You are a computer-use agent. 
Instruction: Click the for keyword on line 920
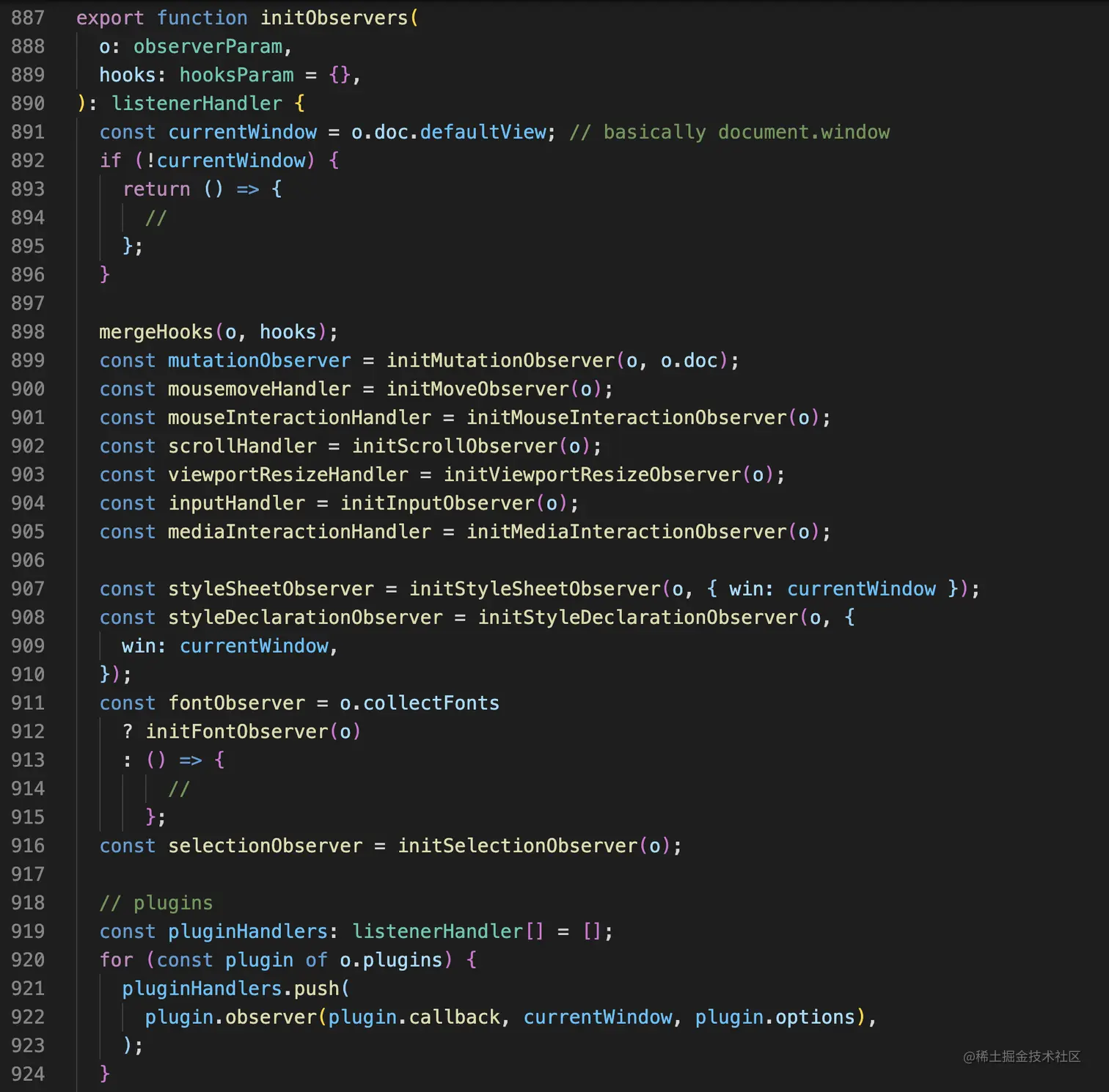tap(117, 961)
